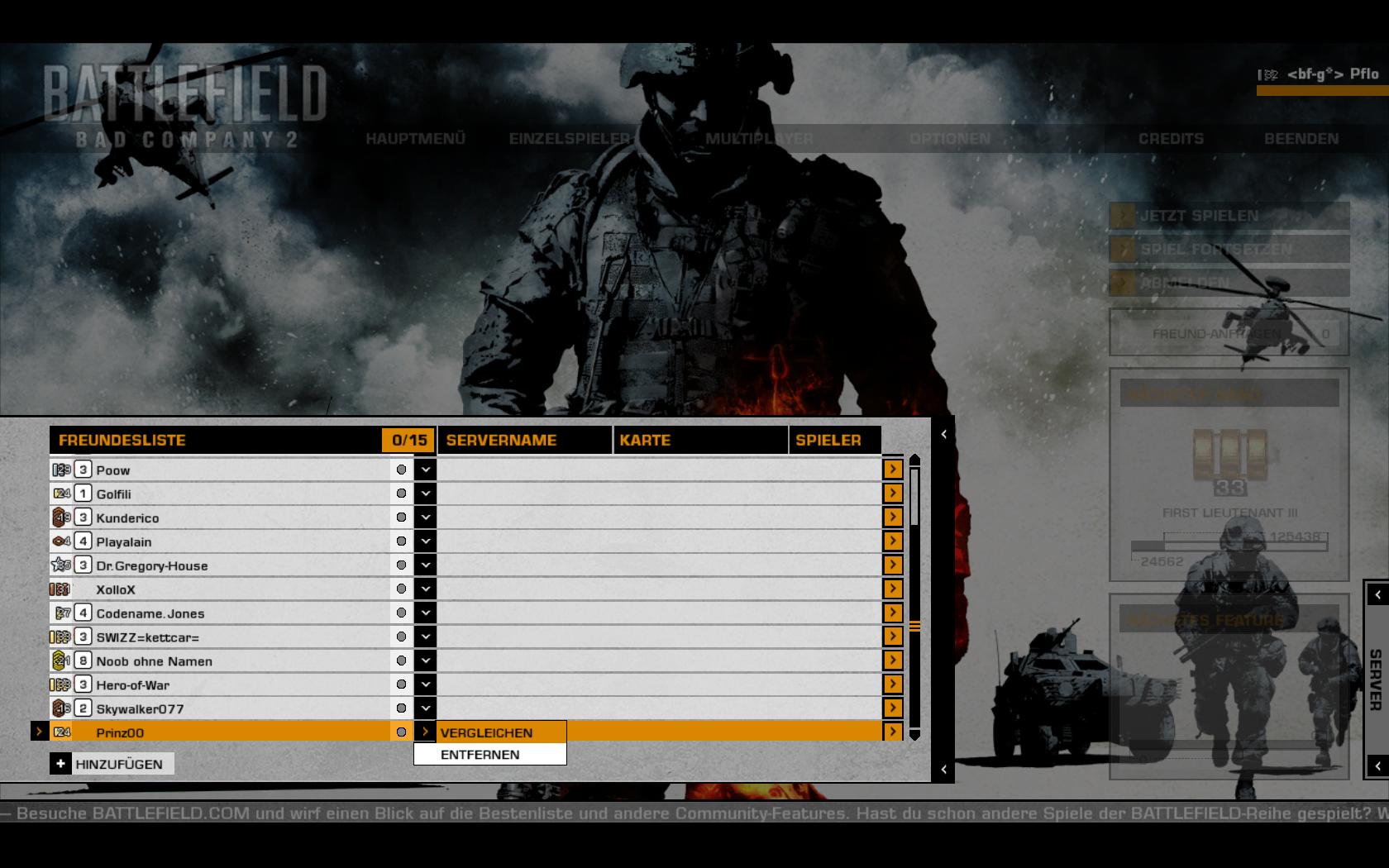Click the Multiplayer menu entry
The image size is (1389, 868).
[759, 139]
